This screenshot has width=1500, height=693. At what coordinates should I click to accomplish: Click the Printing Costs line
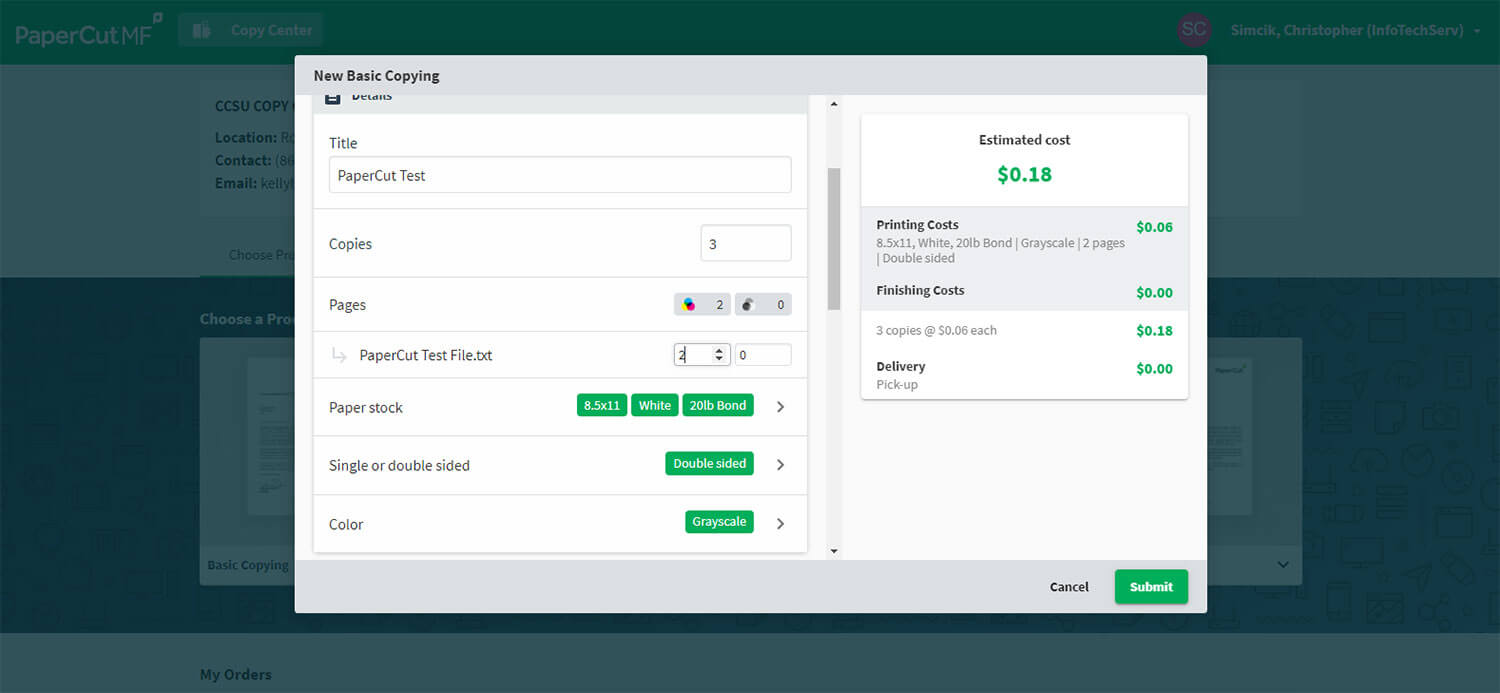[1024, 241]
